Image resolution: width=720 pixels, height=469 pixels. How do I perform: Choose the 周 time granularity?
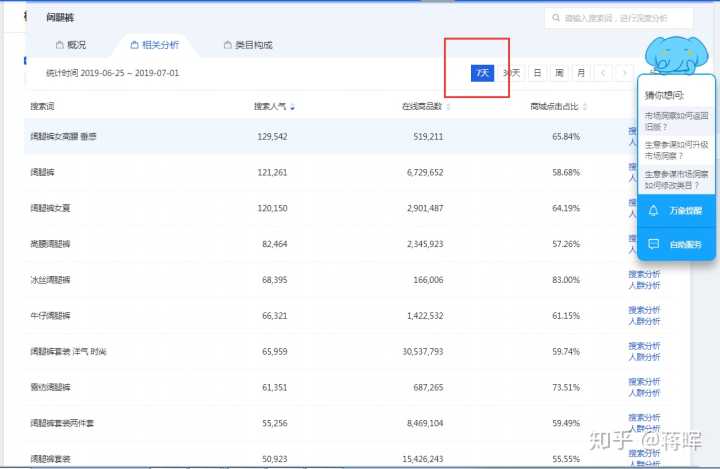click(559, 73)
